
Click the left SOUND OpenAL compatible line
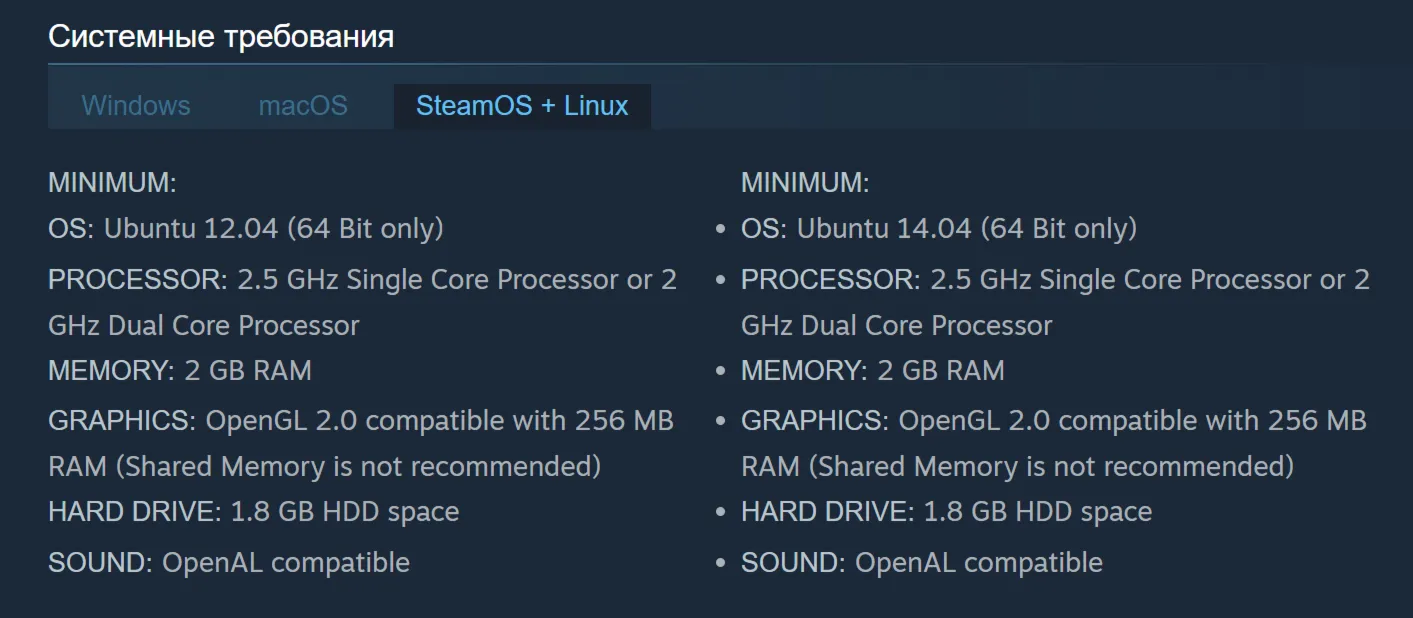pyautogui.click(x=229, y=562)
